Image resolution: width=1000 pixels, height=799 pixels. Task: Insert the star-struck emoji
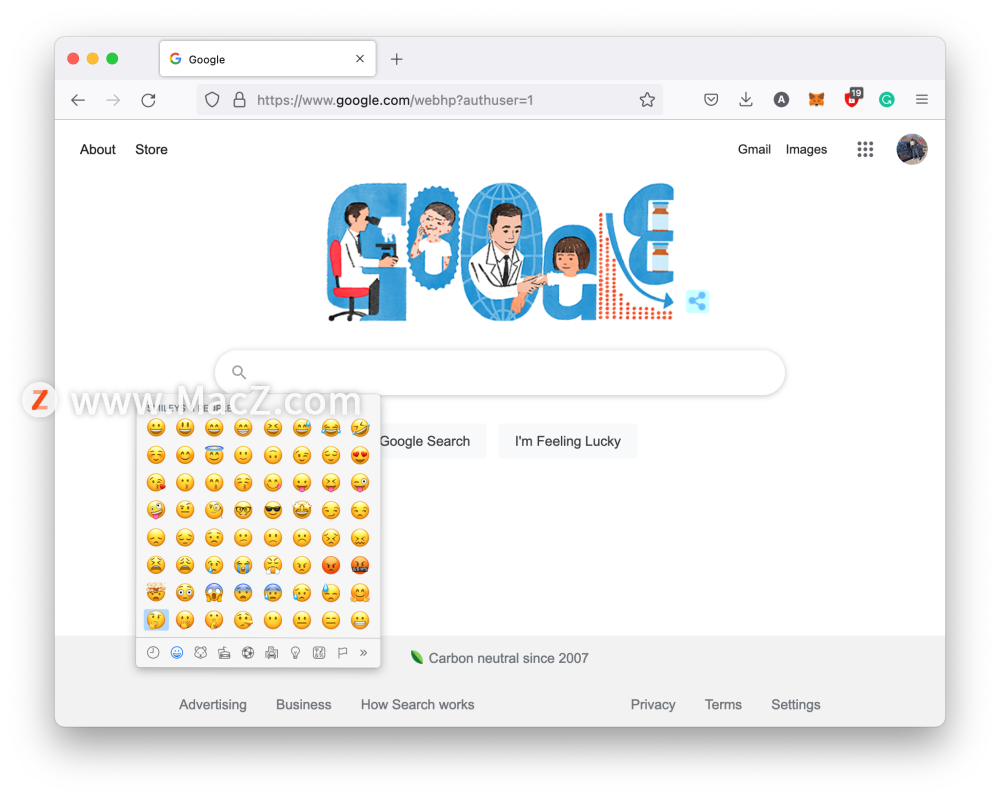[302, 509]
